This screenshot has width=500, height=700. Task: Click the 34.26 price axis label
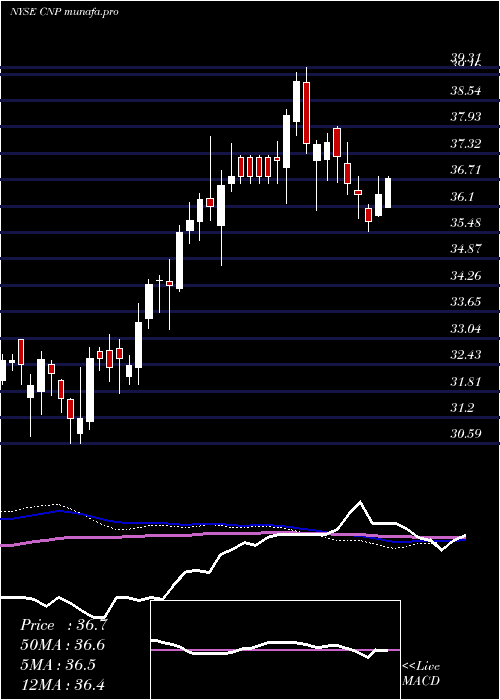[466, 275]
